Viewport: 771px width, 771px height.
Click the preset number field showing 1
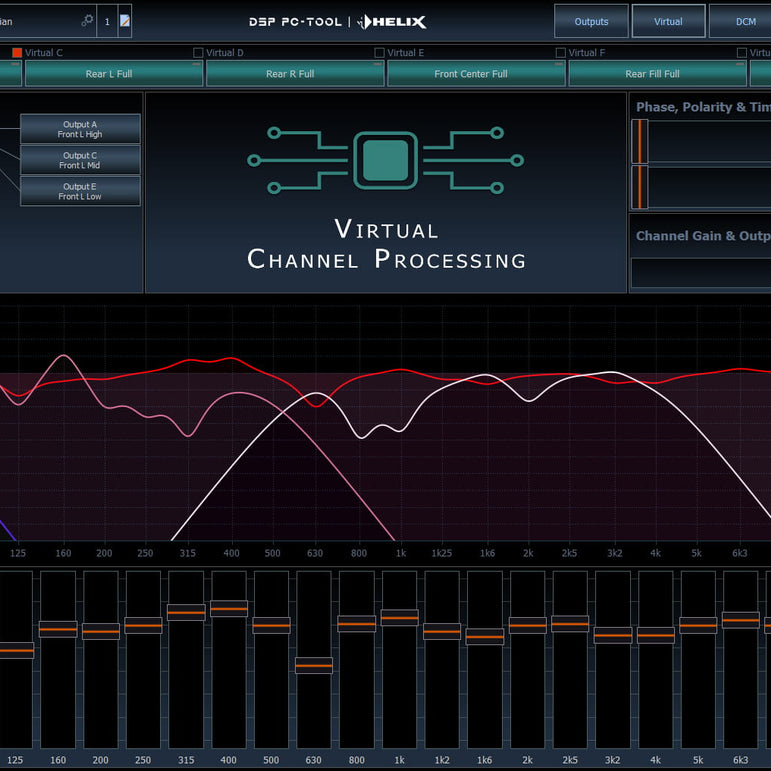pyautogui.click(x=107, y=20)
